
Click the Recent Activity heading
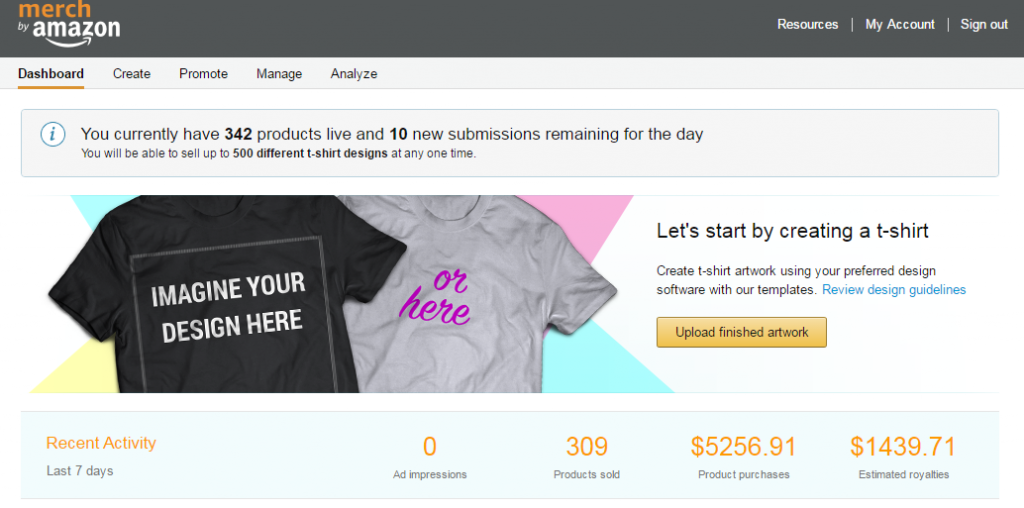point(101,443)
